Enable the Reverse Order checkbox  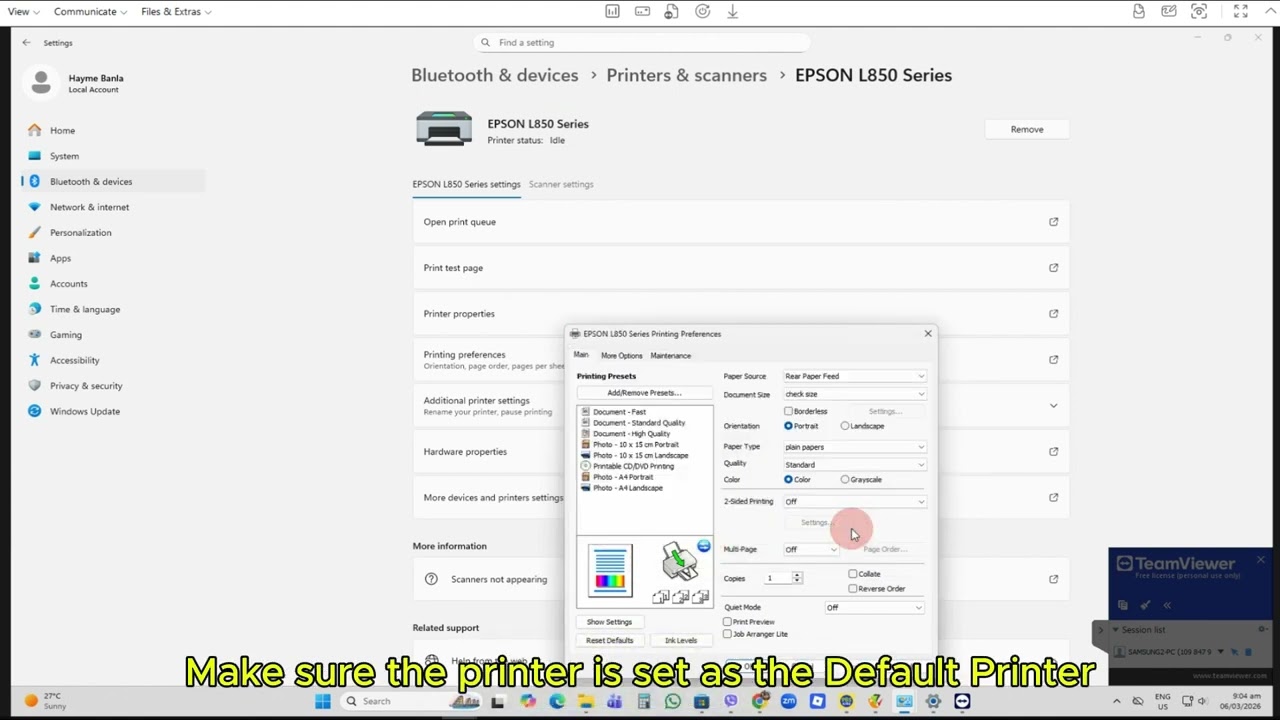[853, 589]
